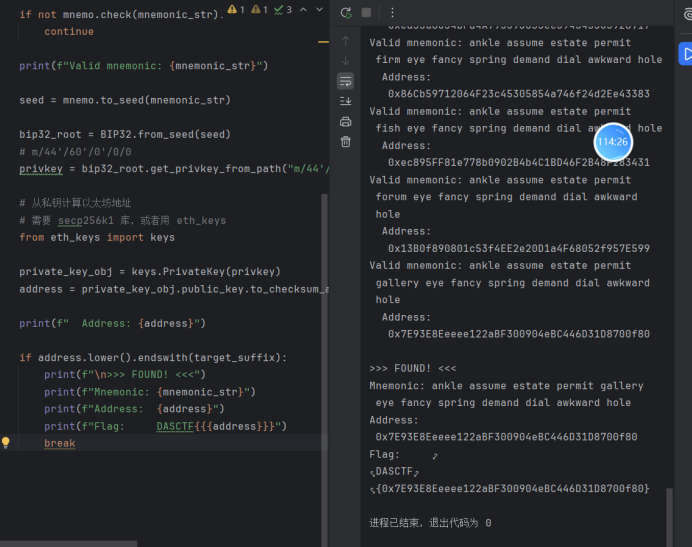
Task: Click the yellow intention lightbulb icon
Action: (6, 442)
